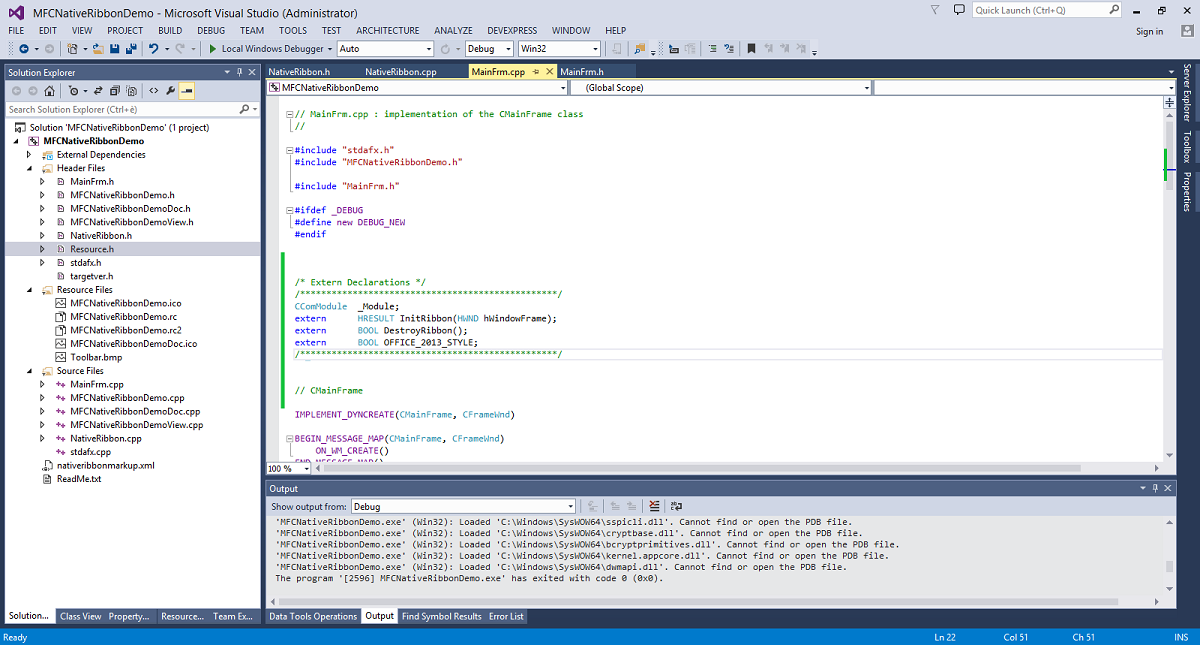The image size is (1200, 645).
Task: Open the Server Explorer side tab
Action: click(x=1187, y=93)
